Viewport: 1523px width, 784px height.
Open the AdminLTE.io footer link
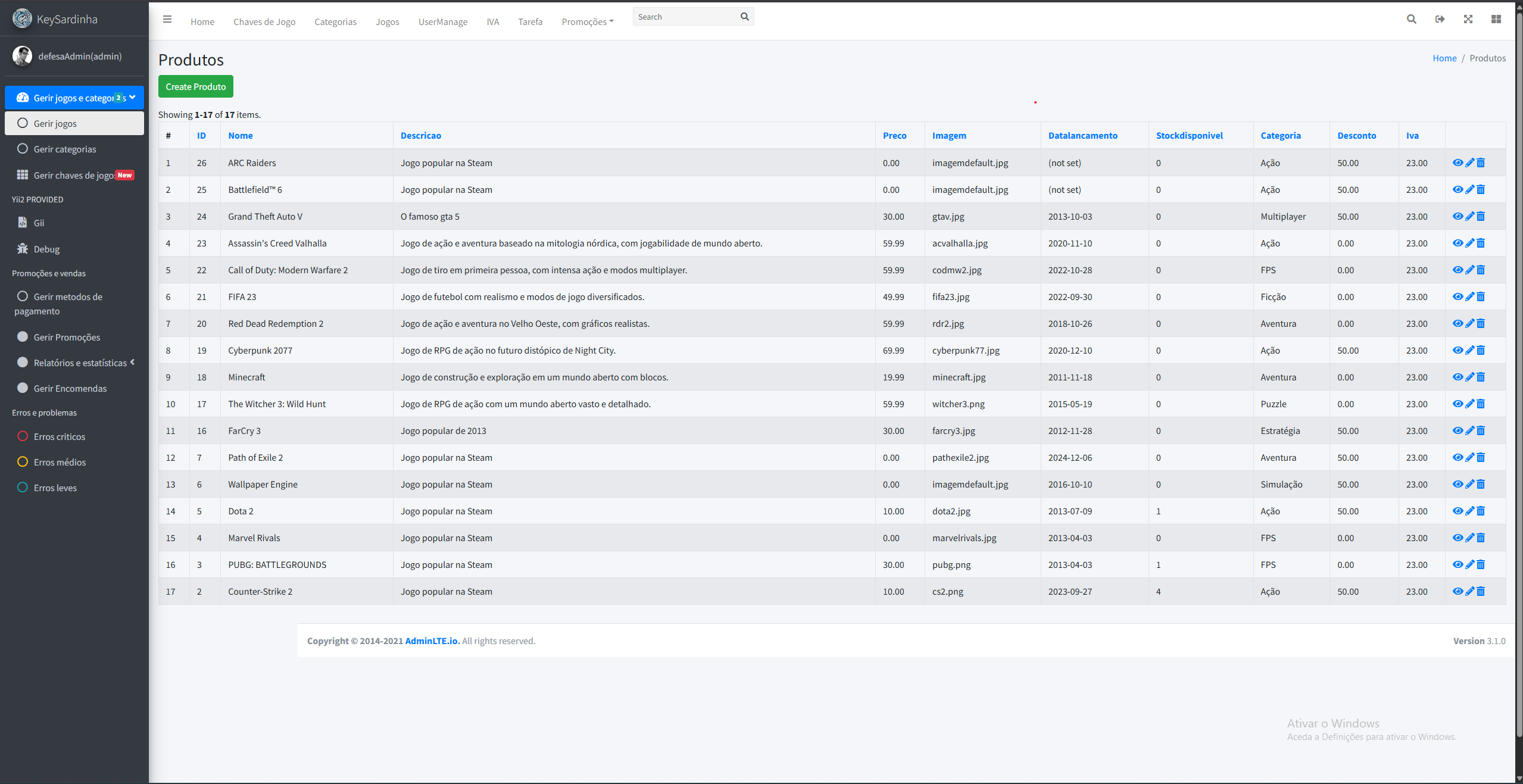(x=432, y=641)
